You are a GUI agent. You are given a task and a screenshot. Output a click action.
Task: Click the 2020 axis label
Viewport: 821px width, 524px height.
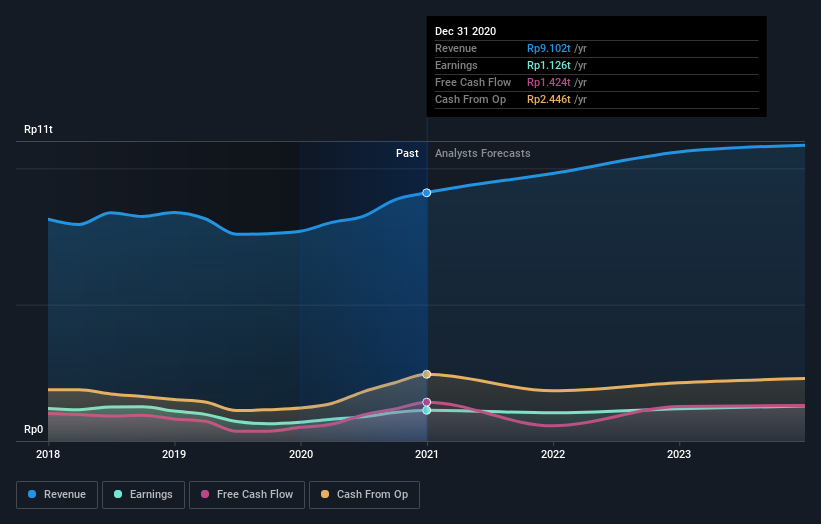[301, 454]
